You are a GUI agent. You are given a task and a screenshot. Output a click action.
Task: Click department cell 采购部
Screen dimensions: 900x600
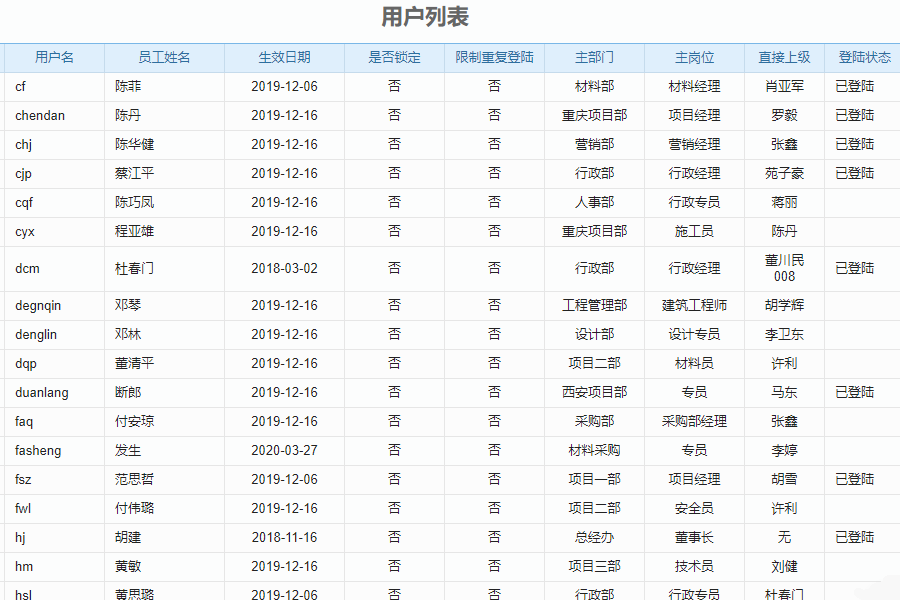tap(595, 421)
